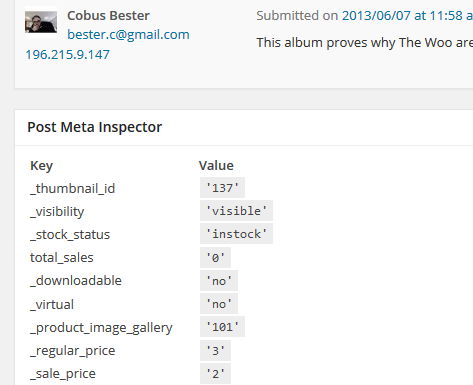
Task: Click the _thumbnail_id key label
Action: click(x=72, y=189)
